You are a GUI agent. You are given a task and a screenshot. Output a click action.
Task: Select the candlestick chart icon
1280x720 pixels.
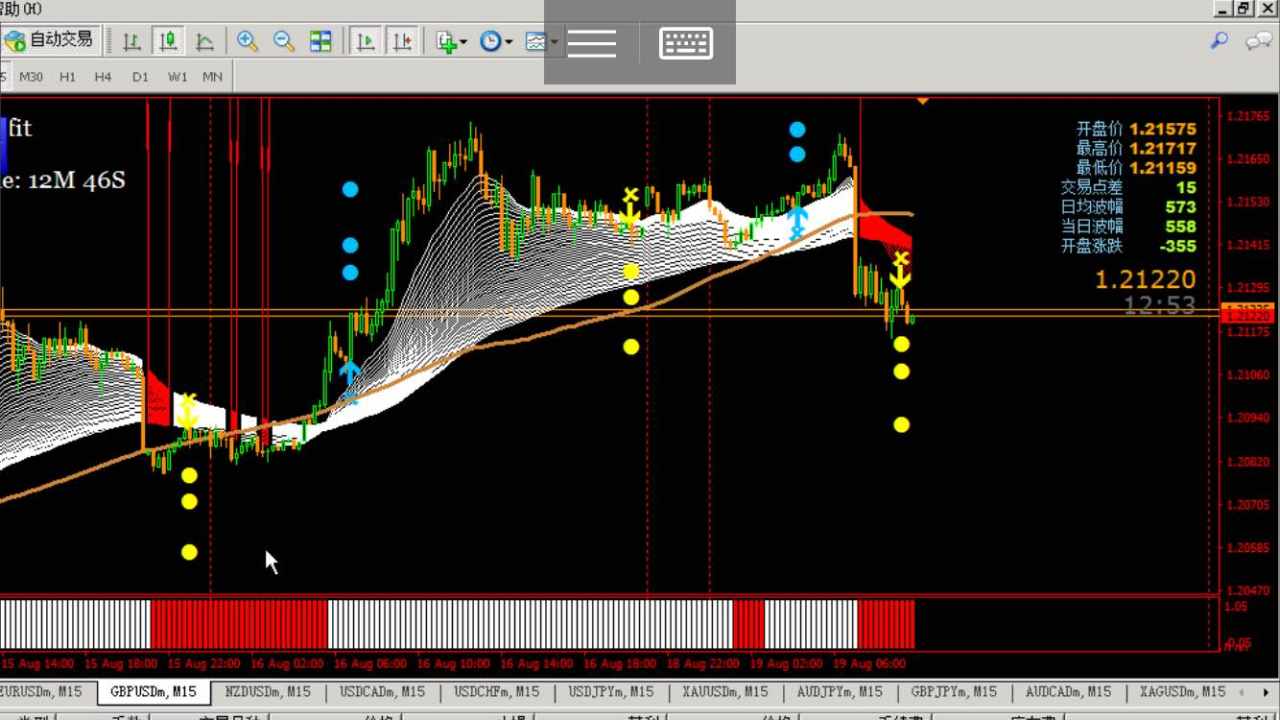(168, 41)
